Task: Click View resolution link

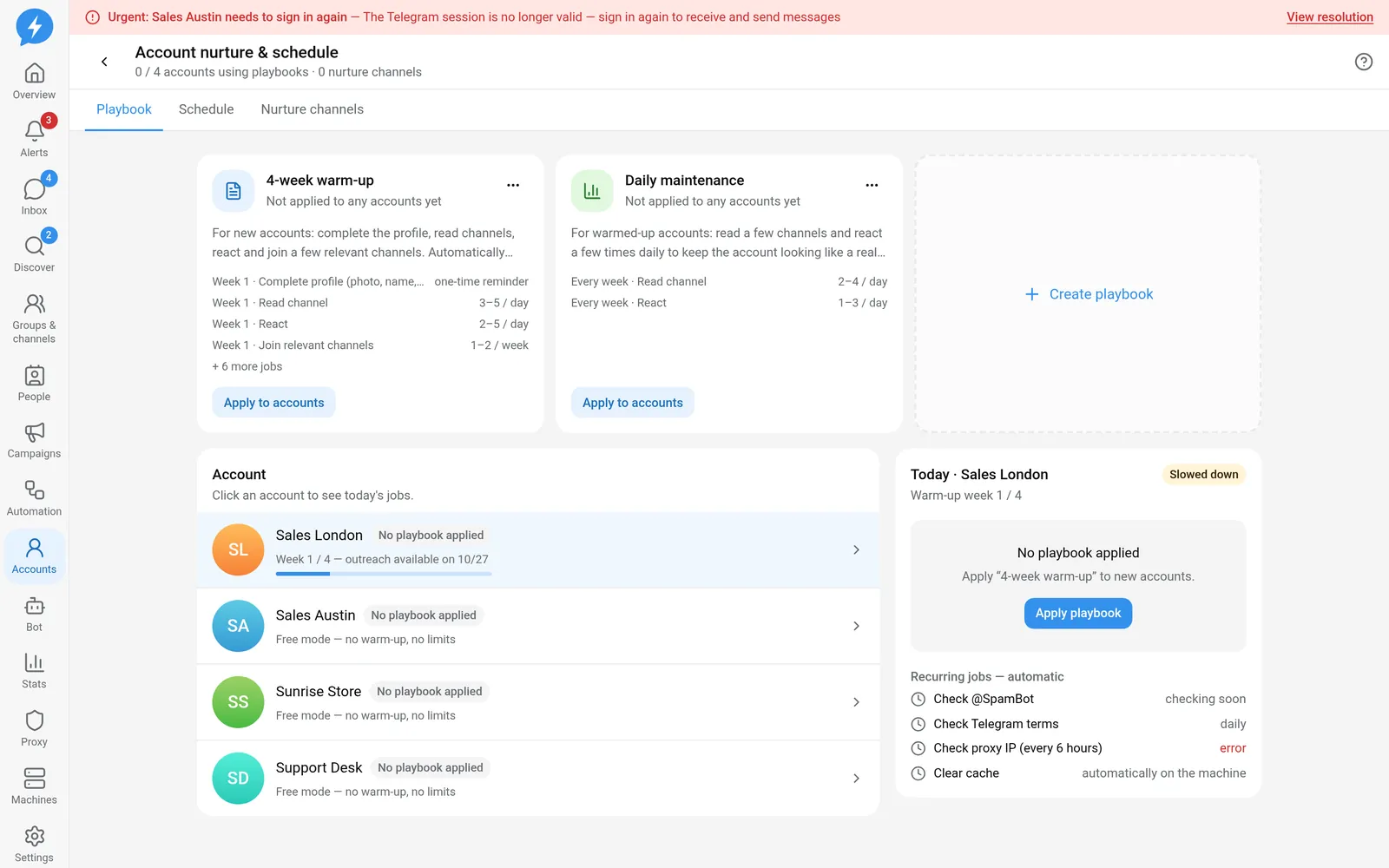Action: click(x=1330, y=17)
